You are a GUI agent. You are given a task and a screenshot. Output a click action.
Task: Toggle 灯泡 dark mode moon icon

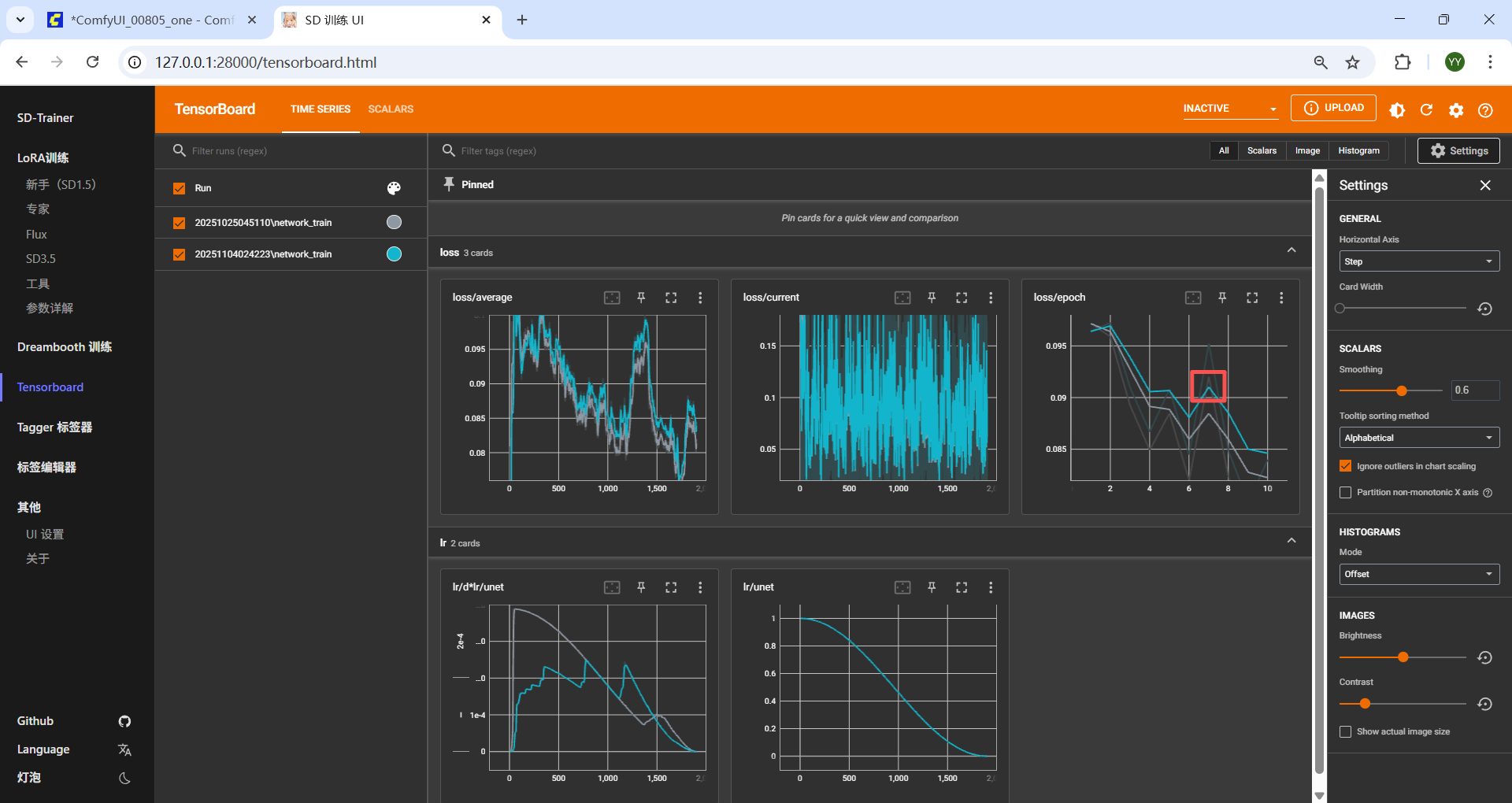[124, 778]
